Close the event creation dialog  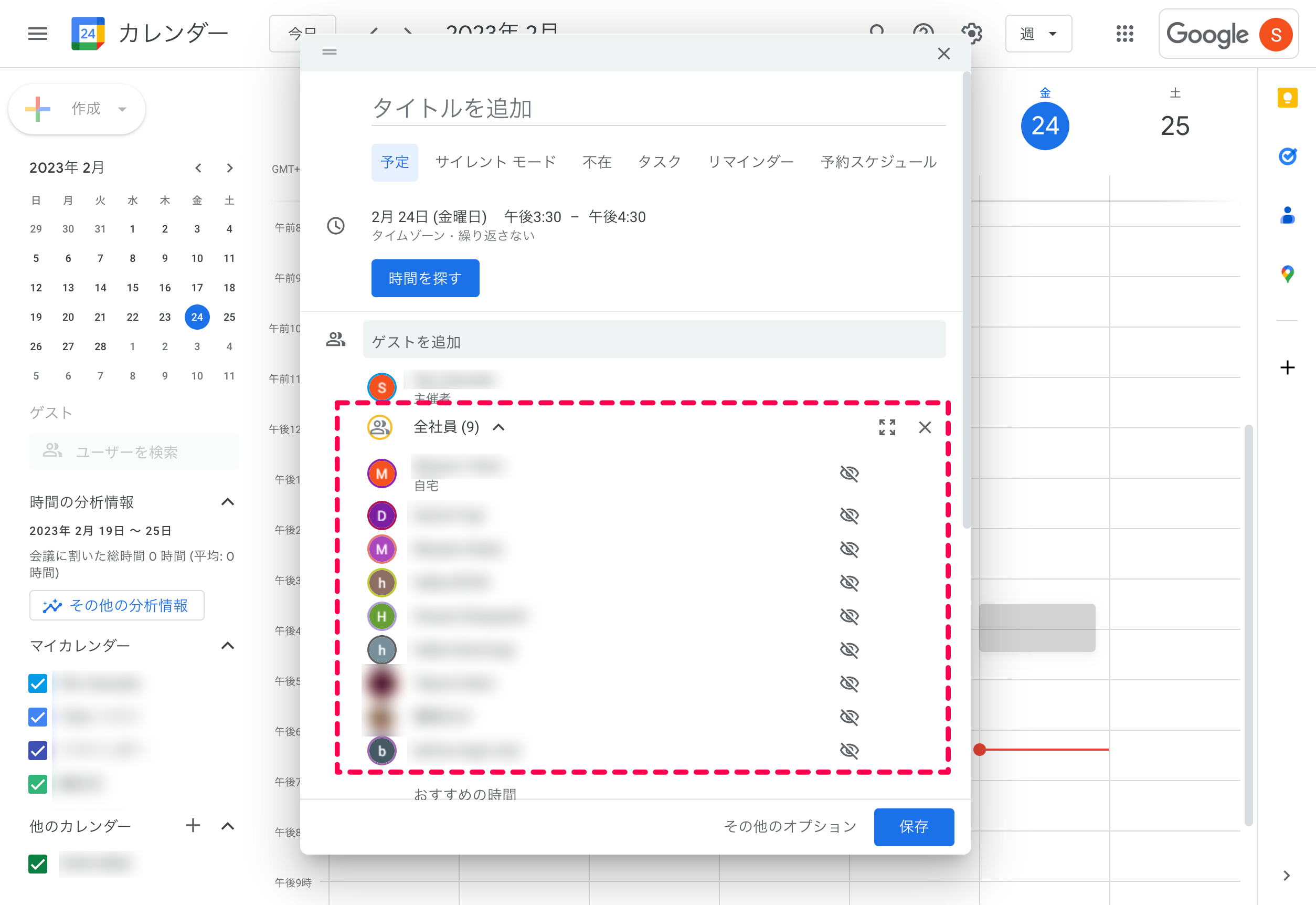pos(943,54)
